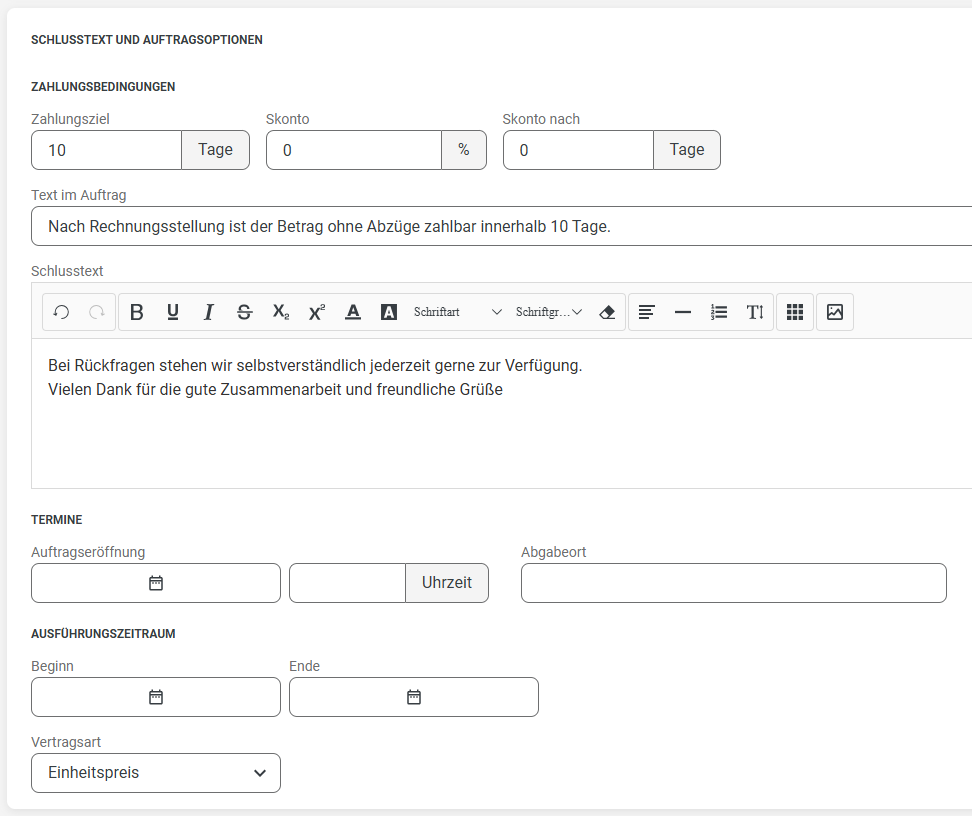This screenshot has height=816, width=972.
Task: Open the Vertragsart Einheitspreis dropdown
Action: (x=156, y=773)
